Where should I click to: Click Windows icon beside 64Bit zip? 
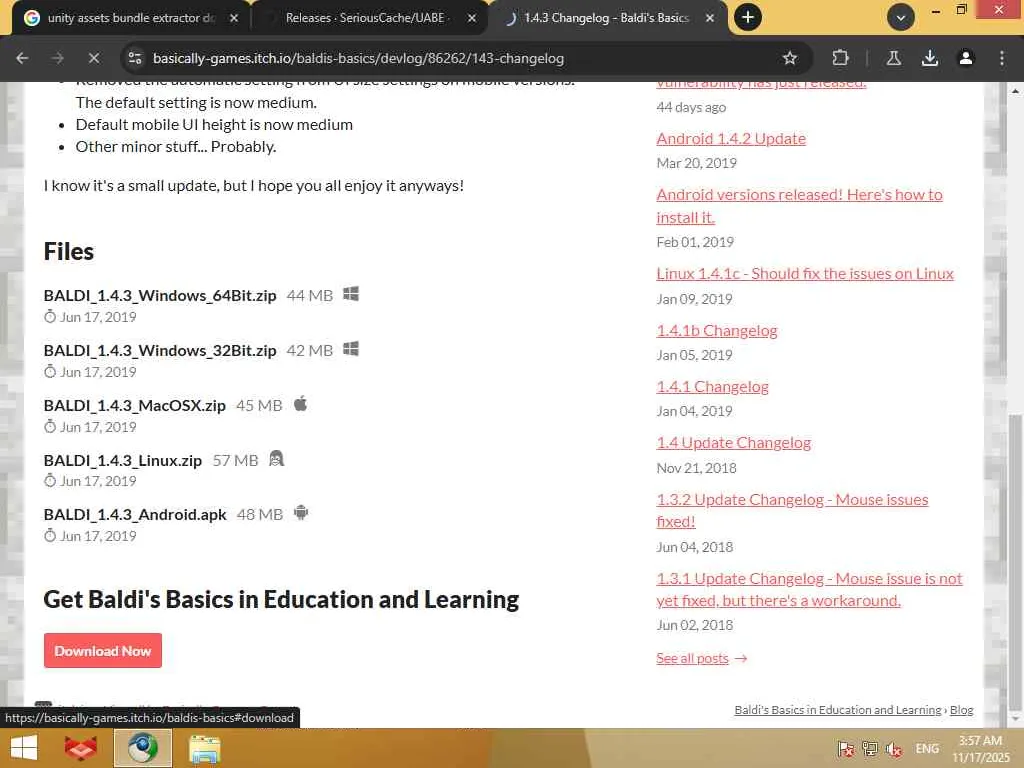(x=351, y=294)
